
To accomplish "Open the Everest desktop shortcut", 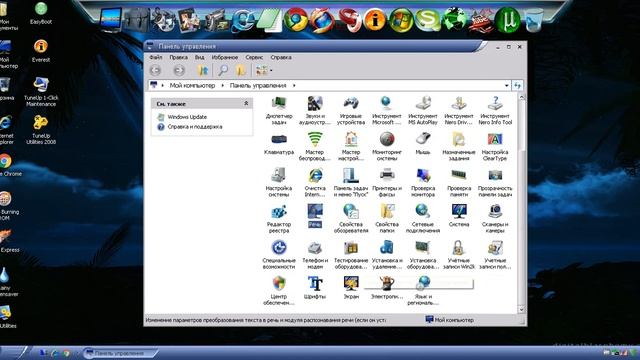I will [41, 51].
